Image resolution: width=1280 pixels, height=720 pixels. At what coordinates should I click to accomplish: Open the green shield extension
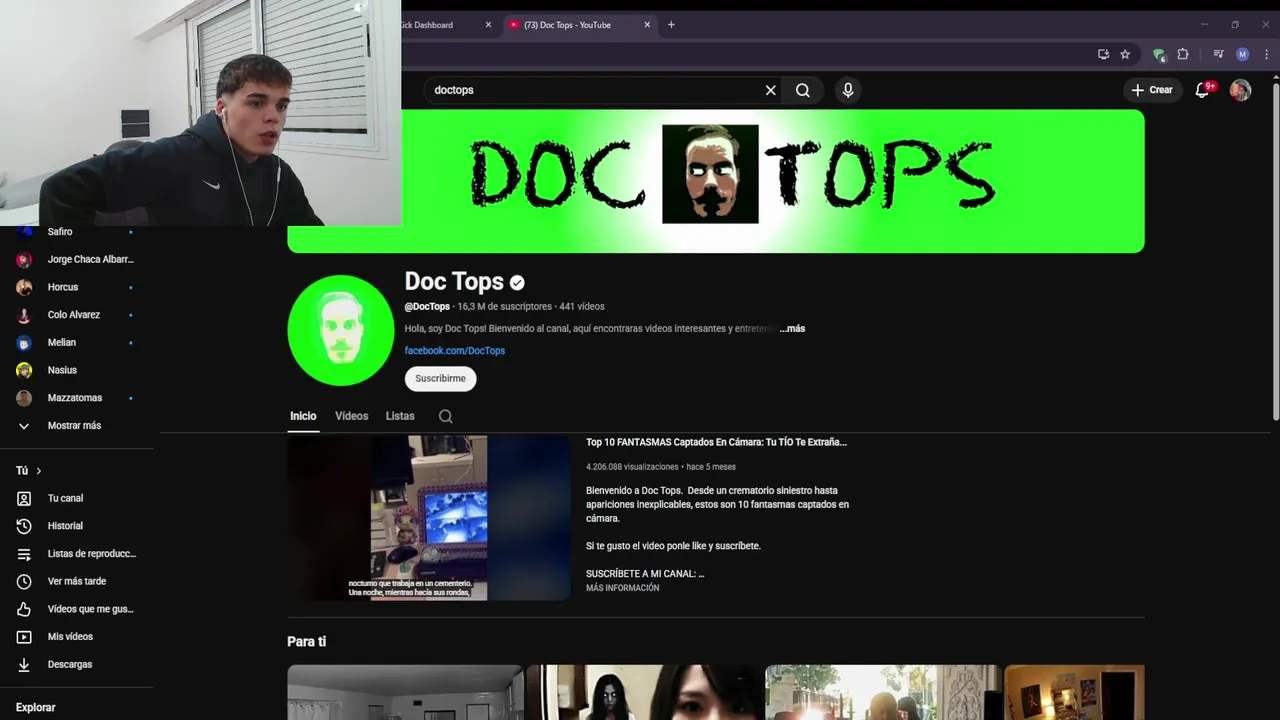(1159, 54)
